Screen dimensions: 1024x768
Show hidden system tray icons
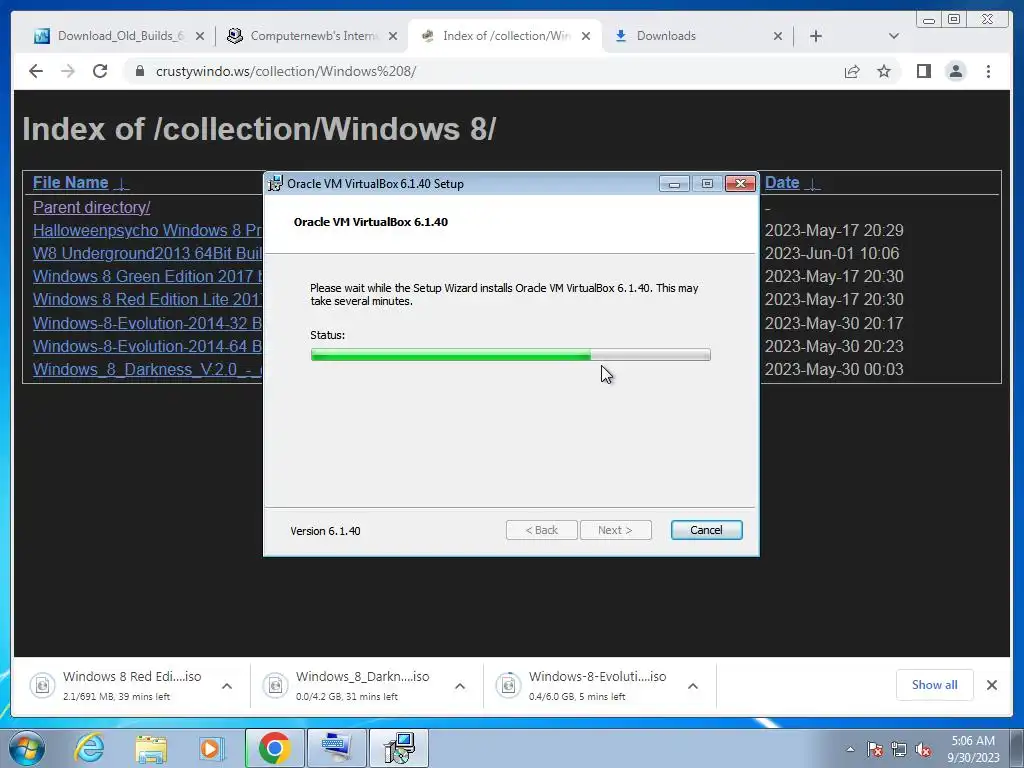coord(850,749)
